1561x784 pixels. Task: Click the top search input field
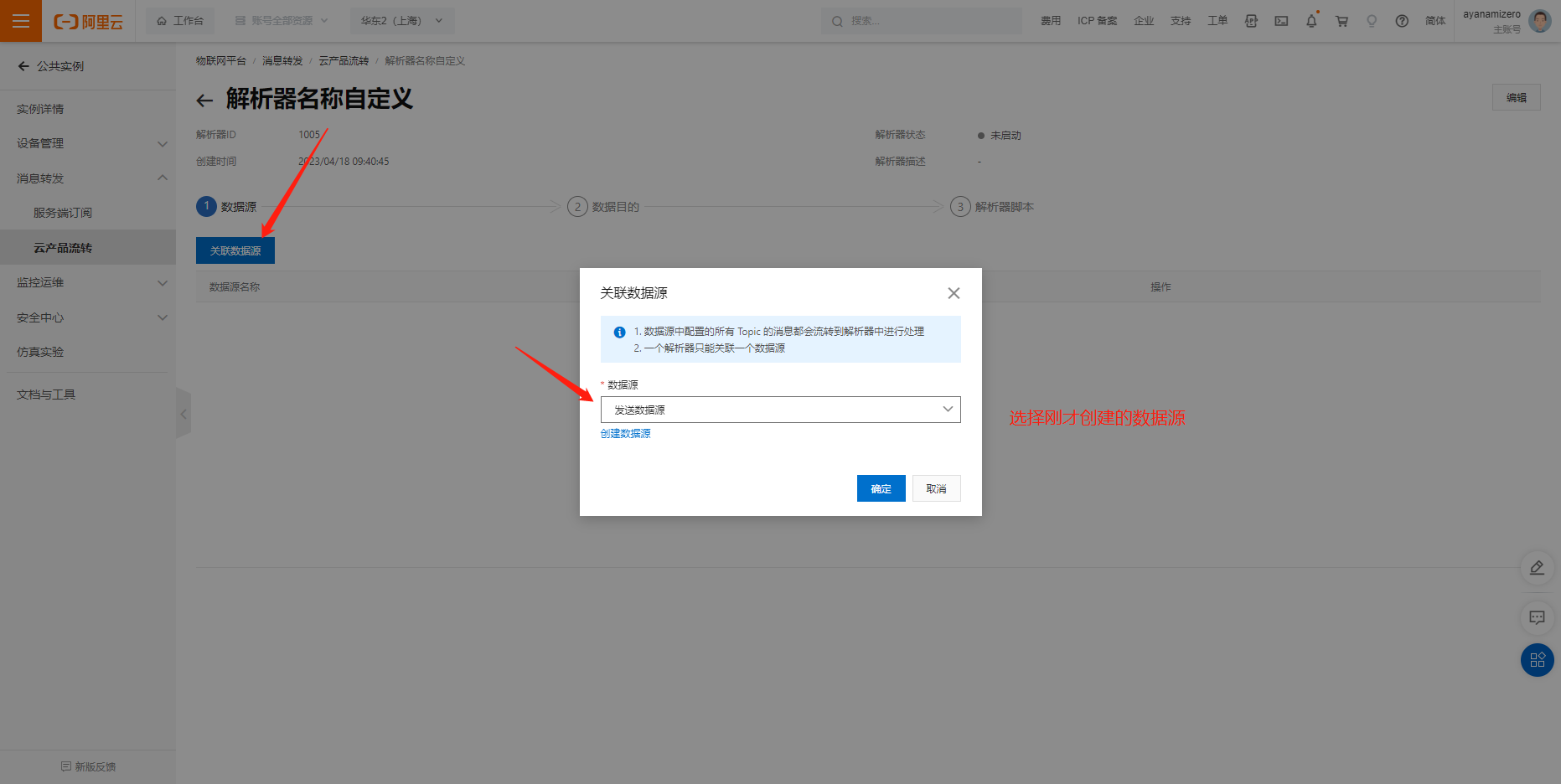[922, 21]
